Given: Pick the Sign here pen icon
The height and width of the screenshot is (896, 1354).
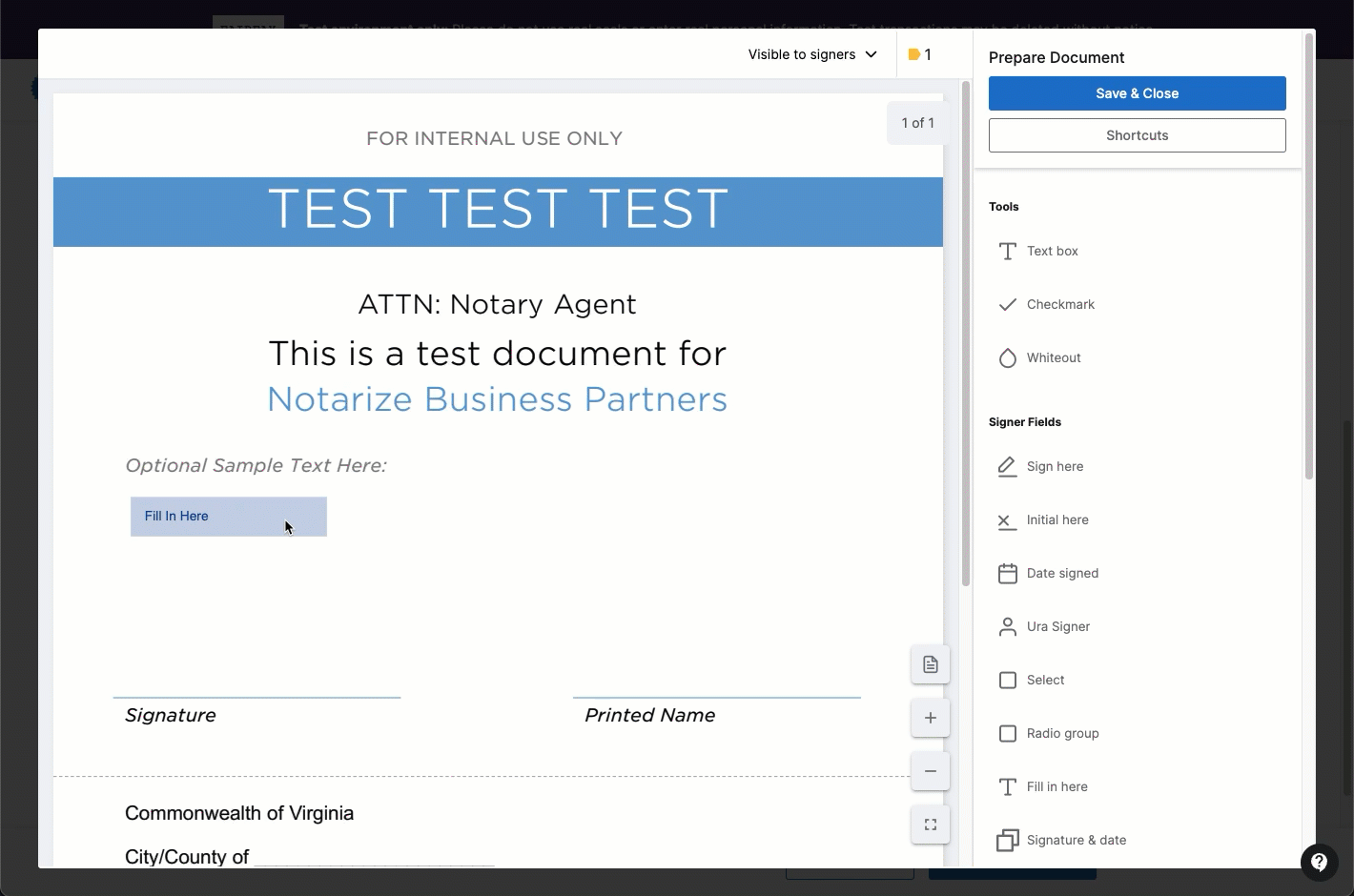Looking at the screenshot, I should [1007, 467].
